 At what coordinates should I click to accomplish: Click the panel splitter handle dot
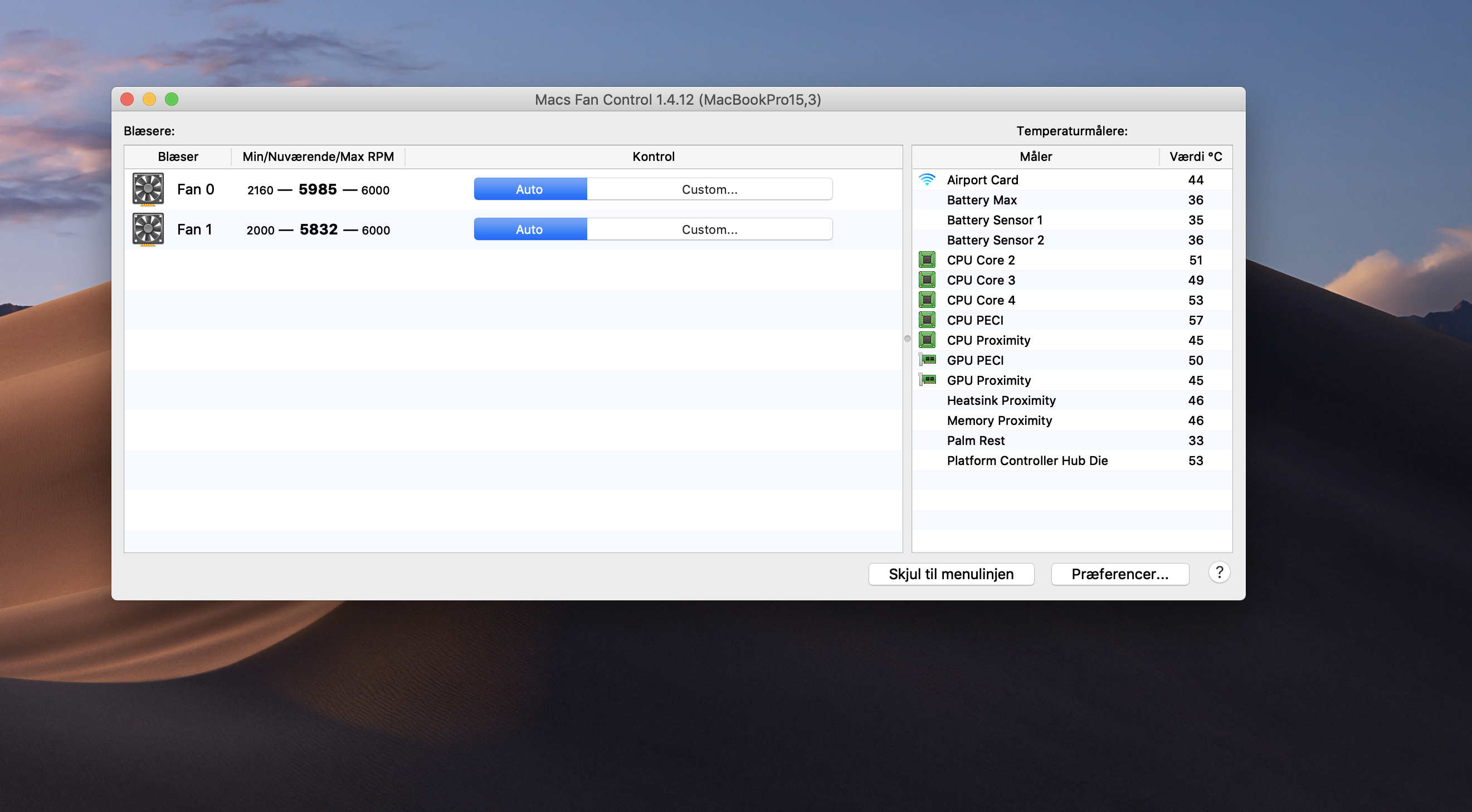coord(908,339)
